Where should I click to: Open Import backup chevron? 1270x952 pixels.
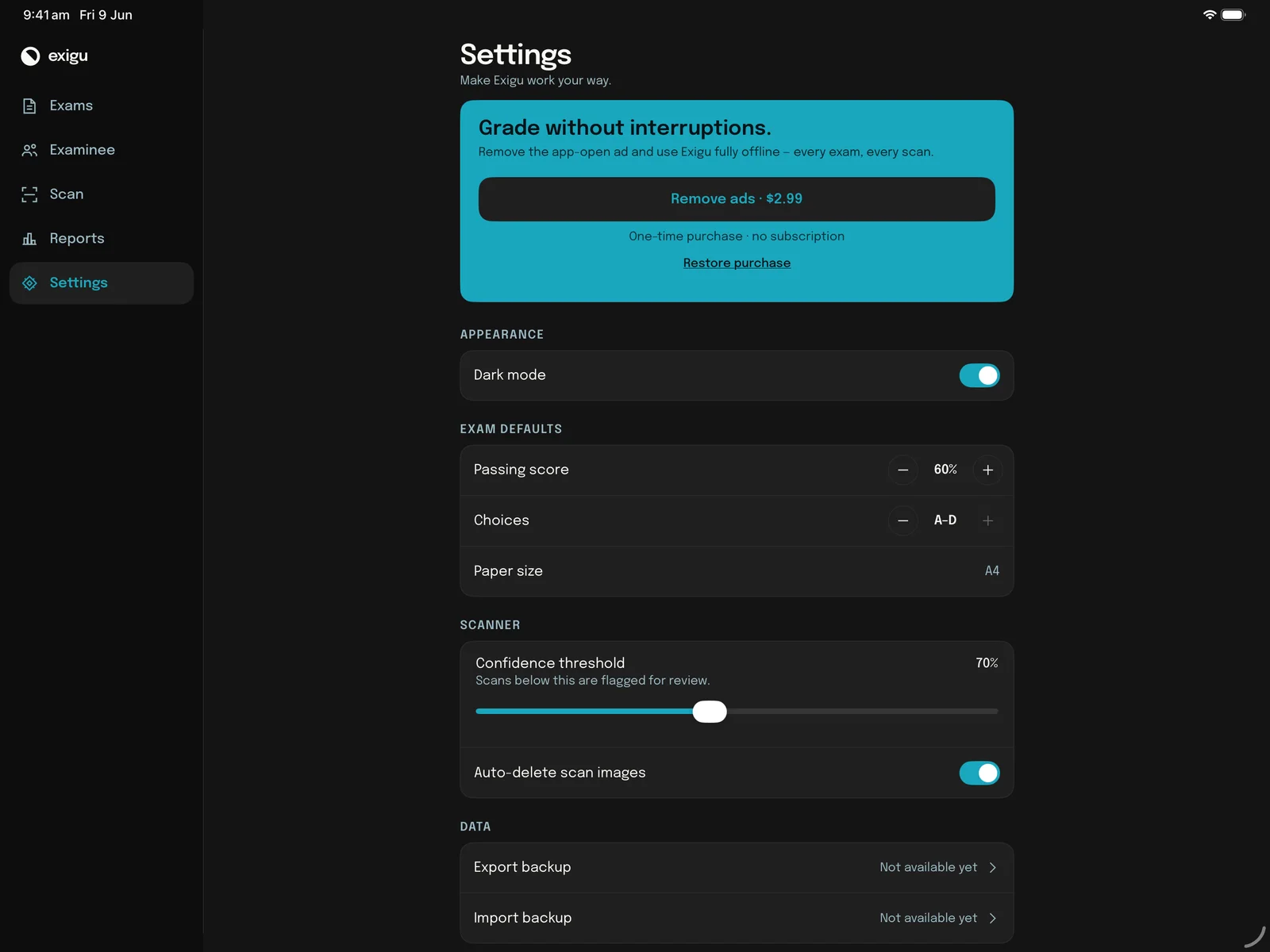(x=992, y=919)
